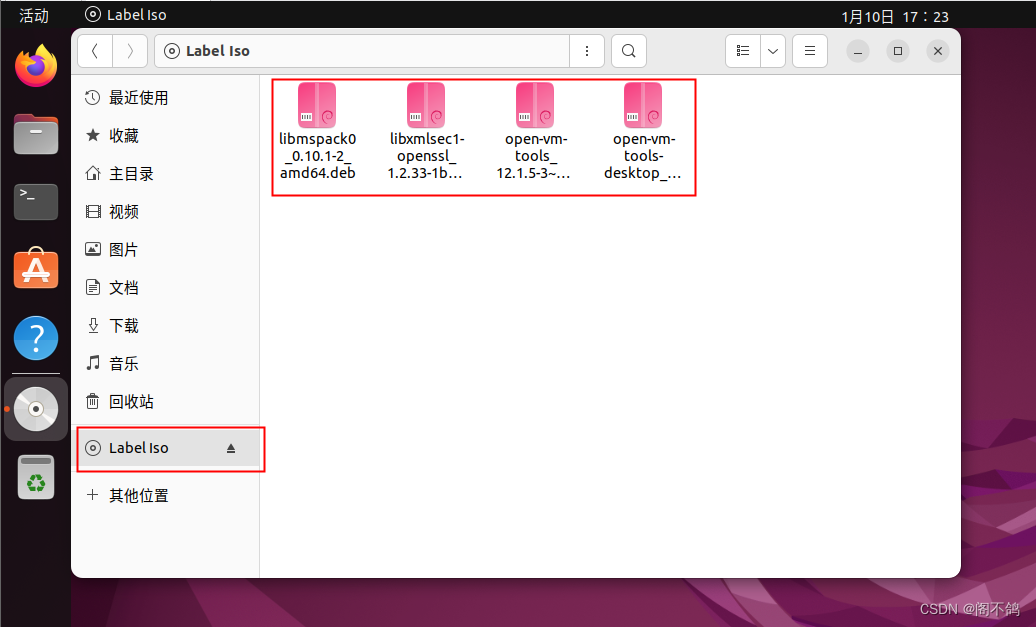Select the libmspack0 deb package thumbnail
The image size is (1036, 627).
pyautogui.click(x=318, y=103)
